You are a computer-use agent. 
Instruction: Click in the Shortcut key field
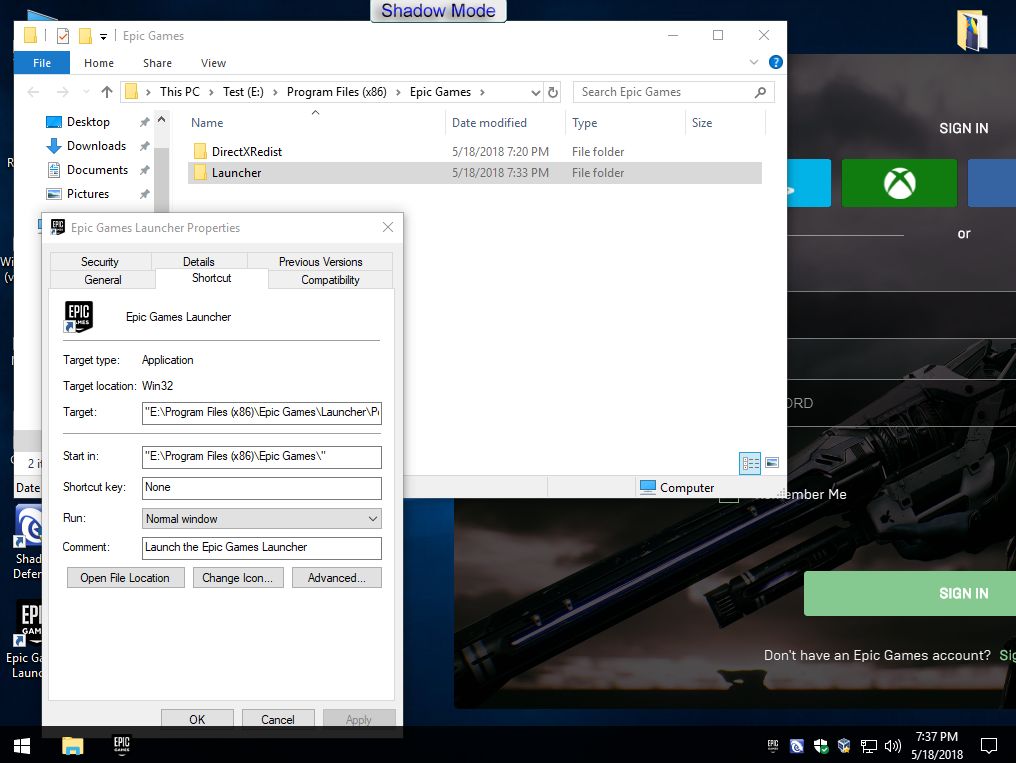point(261,488)
